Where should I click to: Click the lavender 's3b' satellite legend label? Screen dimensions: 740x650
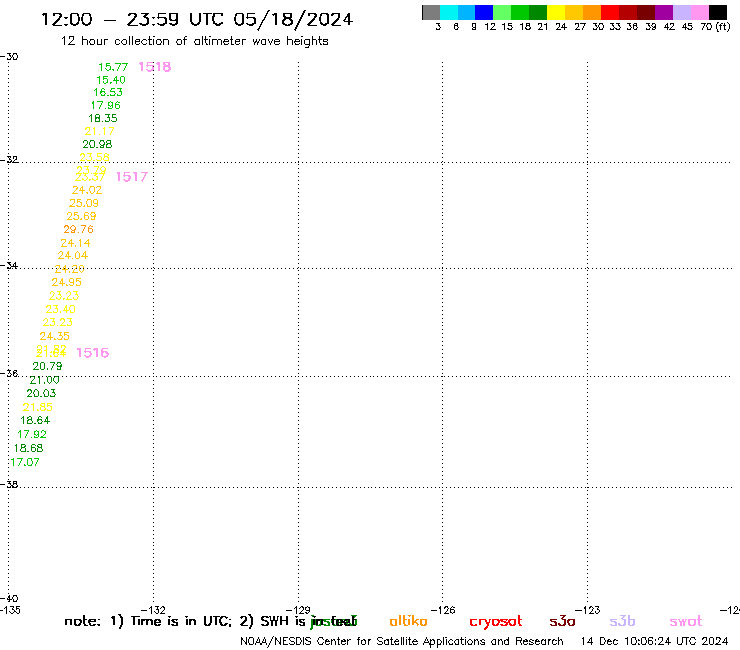(x=622, y=621)
